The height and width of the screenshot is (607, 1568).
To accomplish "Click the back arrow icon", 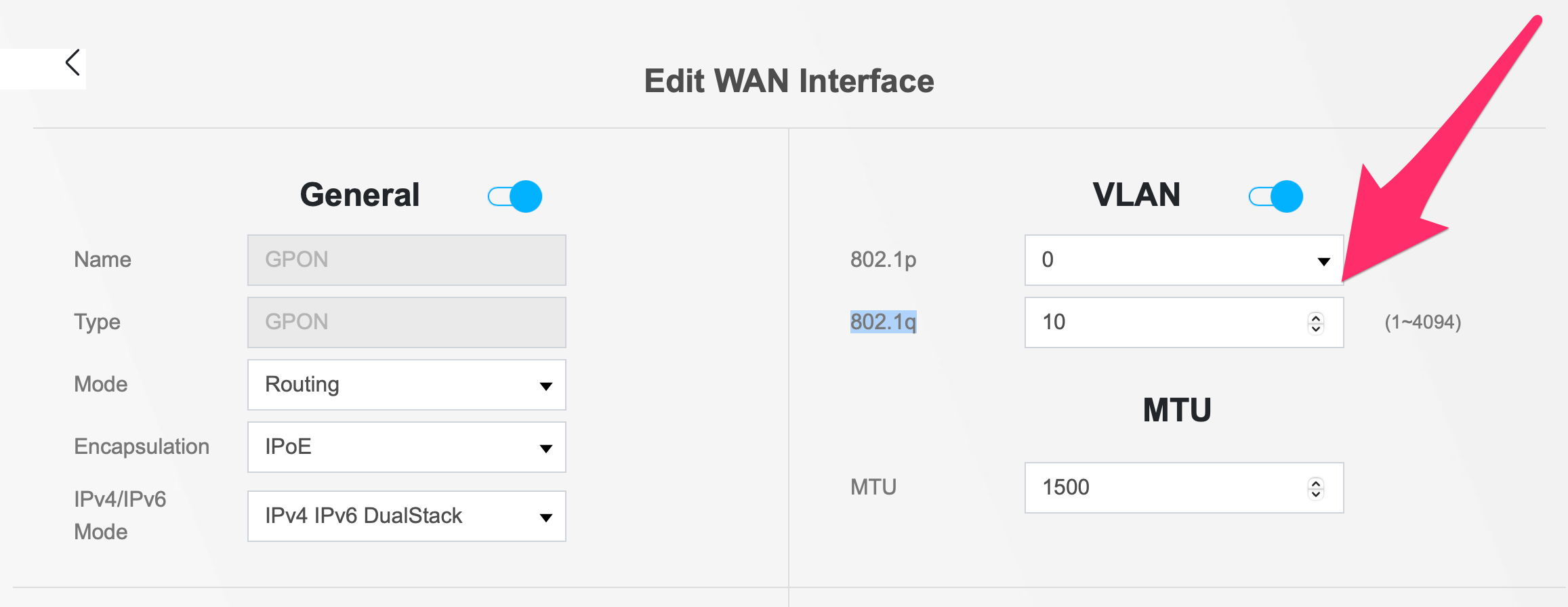I will 73,62.
